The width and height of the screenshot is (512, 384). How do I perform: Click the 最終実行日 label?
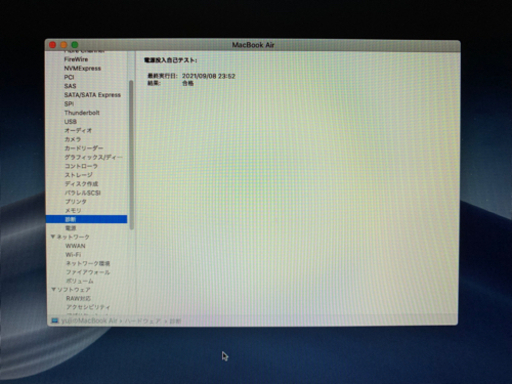[x=162, y=76]
